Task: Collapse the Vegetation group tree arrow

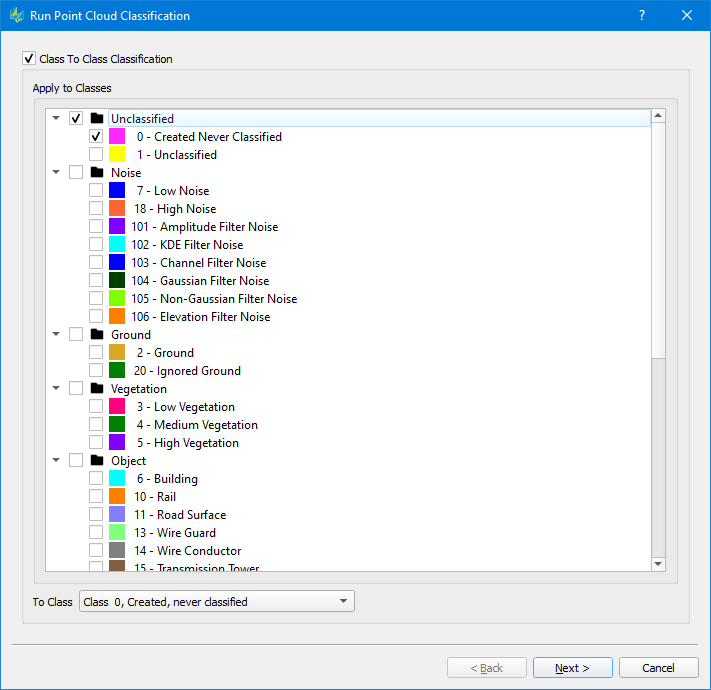Action: (56, 389)
